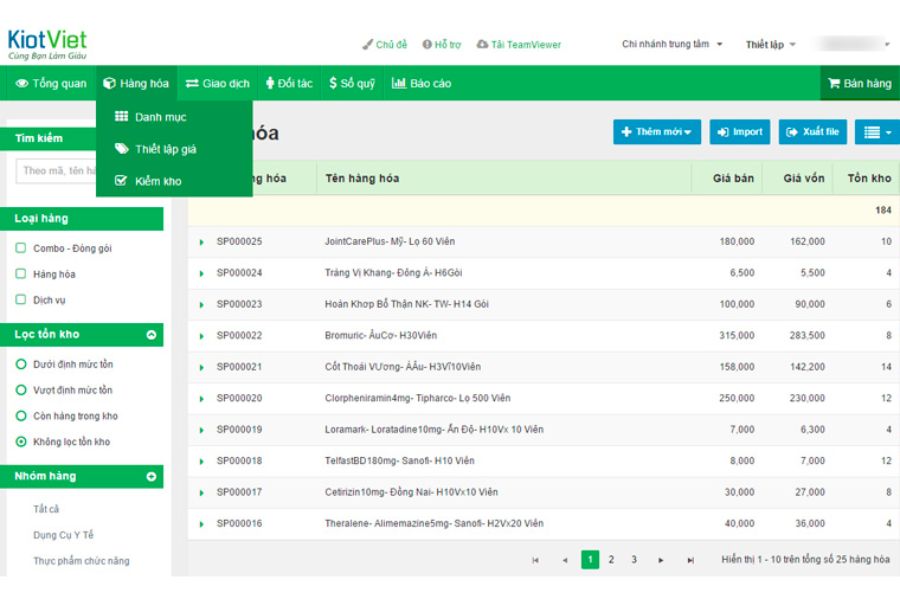This screenshot has width=900, height=600.
Task: Click the Tải TeamViewer cloud icon
Action: (483, 44)
